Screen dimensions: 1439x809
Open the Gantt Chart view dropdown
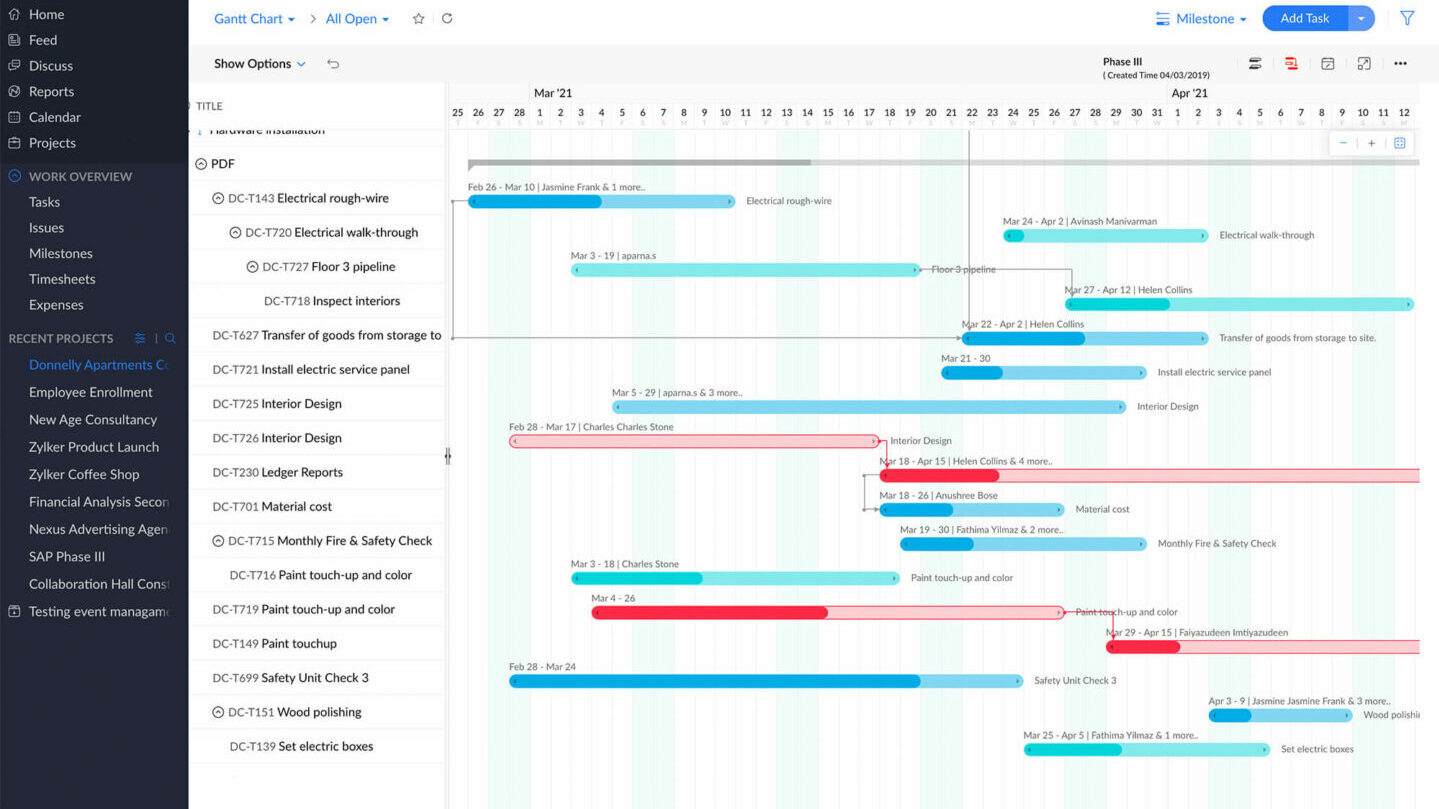pyautogui.click(x=255, y=19)
